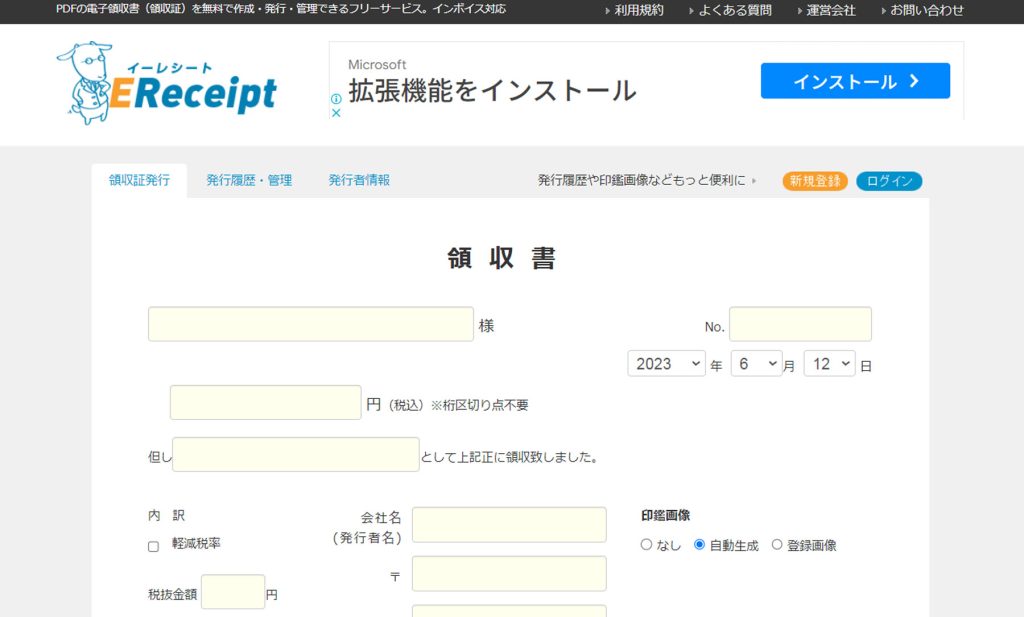Image resolution: width=1024 pixels, height=617 pixels.
Task: Open the day dropdown showing 12
Action: (830, 364)
